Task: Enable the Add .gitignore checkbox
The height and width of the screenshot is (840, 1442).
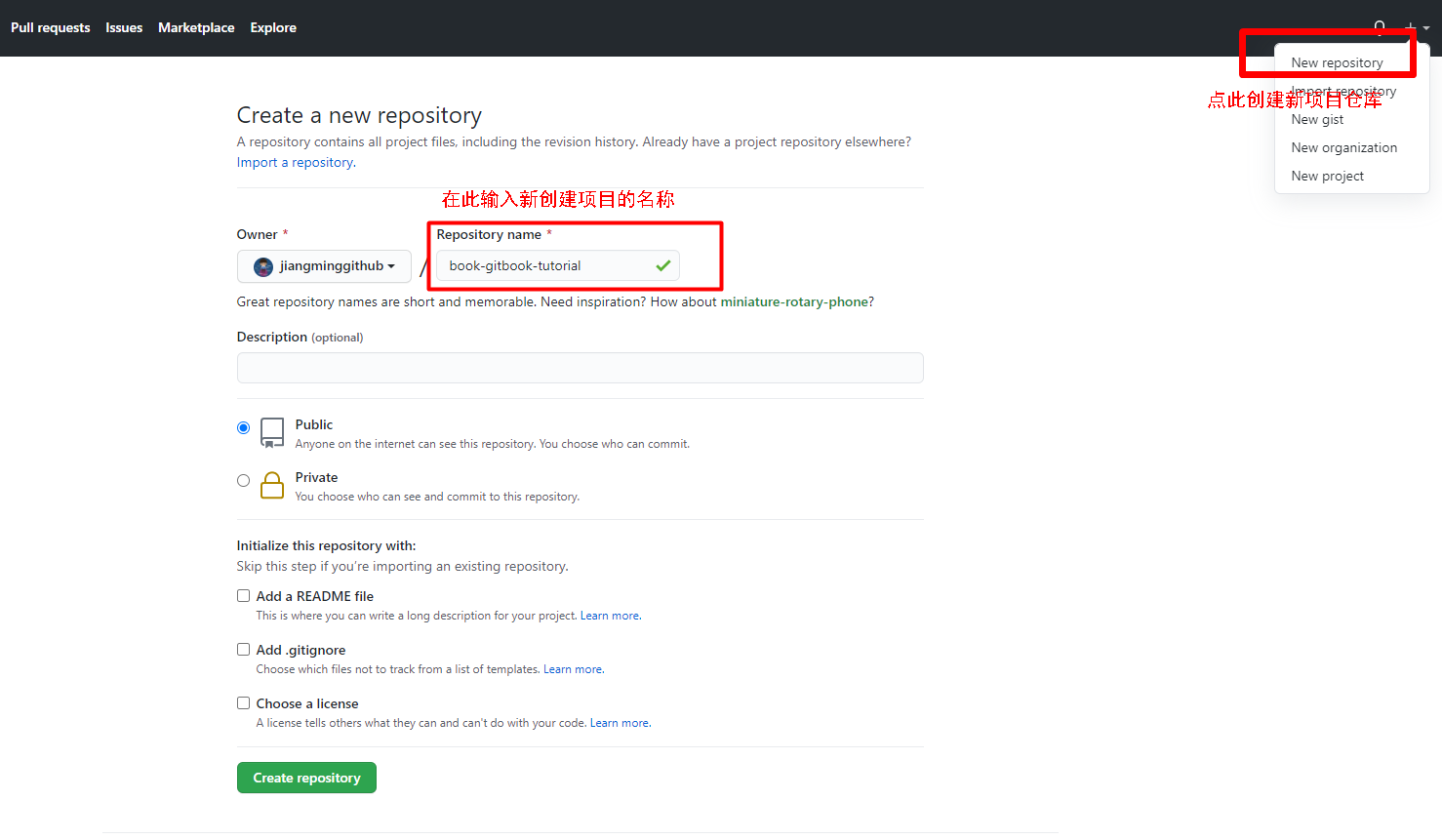Action: 244,650
